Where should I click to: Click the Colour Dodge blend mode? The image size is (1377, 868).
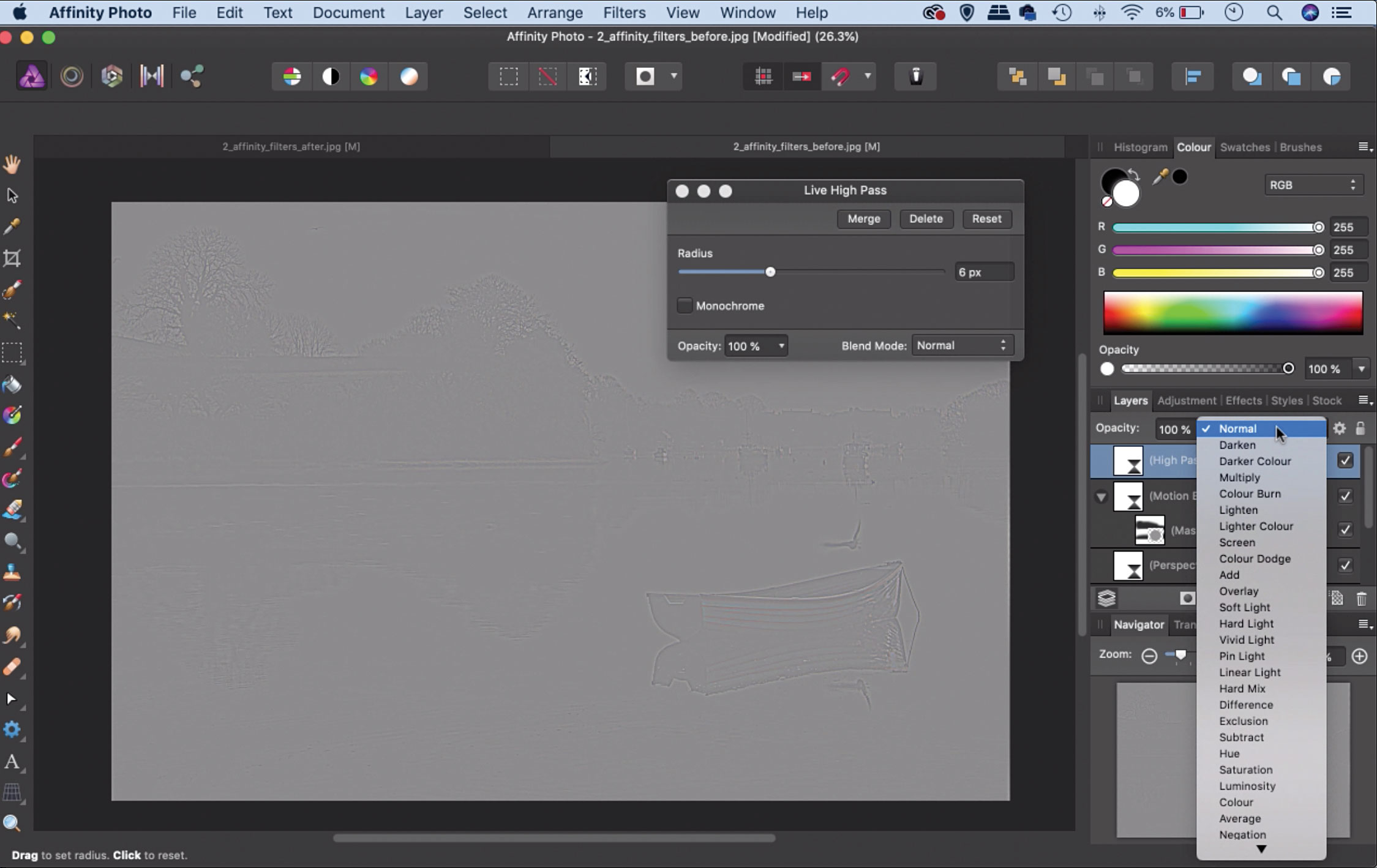point(1255,558)
